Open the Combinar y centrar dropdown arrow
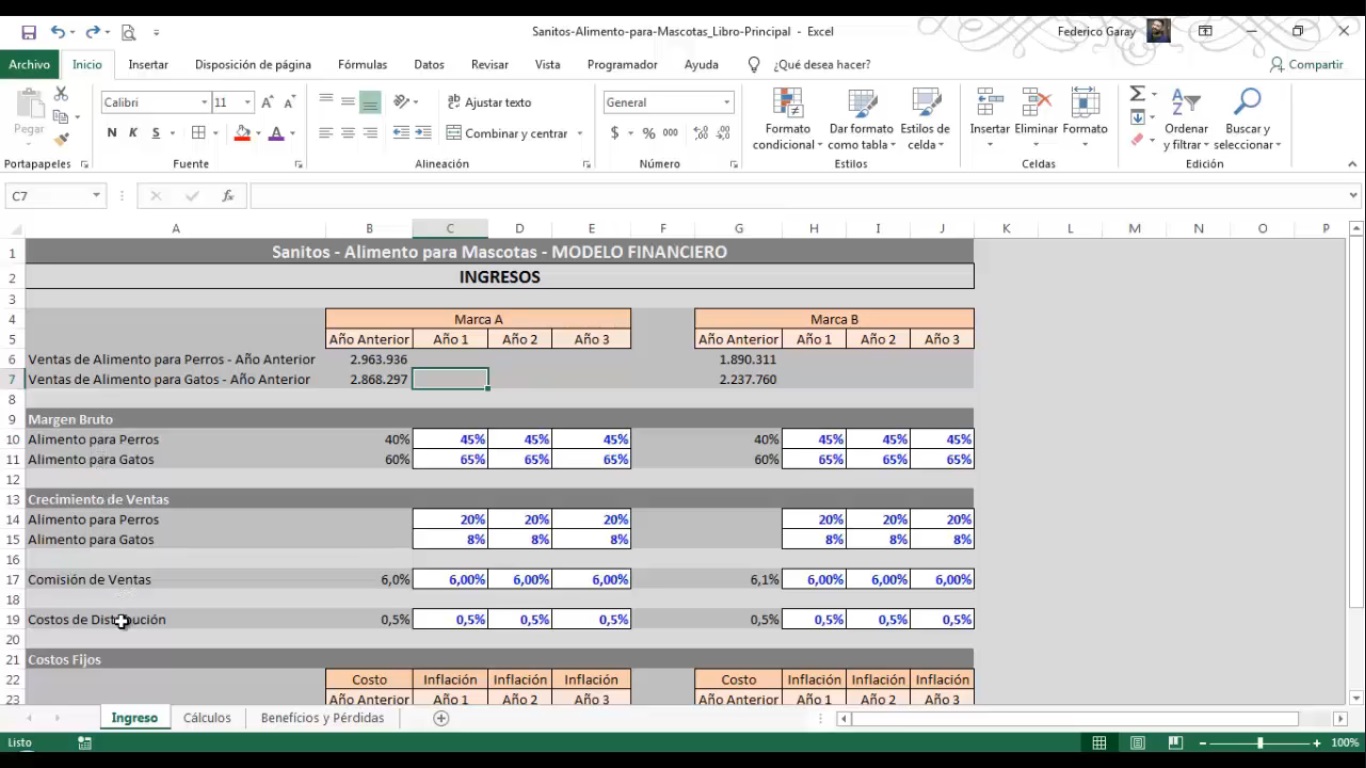This screenshot has height=768, width=1366. (x=580, y=133)
